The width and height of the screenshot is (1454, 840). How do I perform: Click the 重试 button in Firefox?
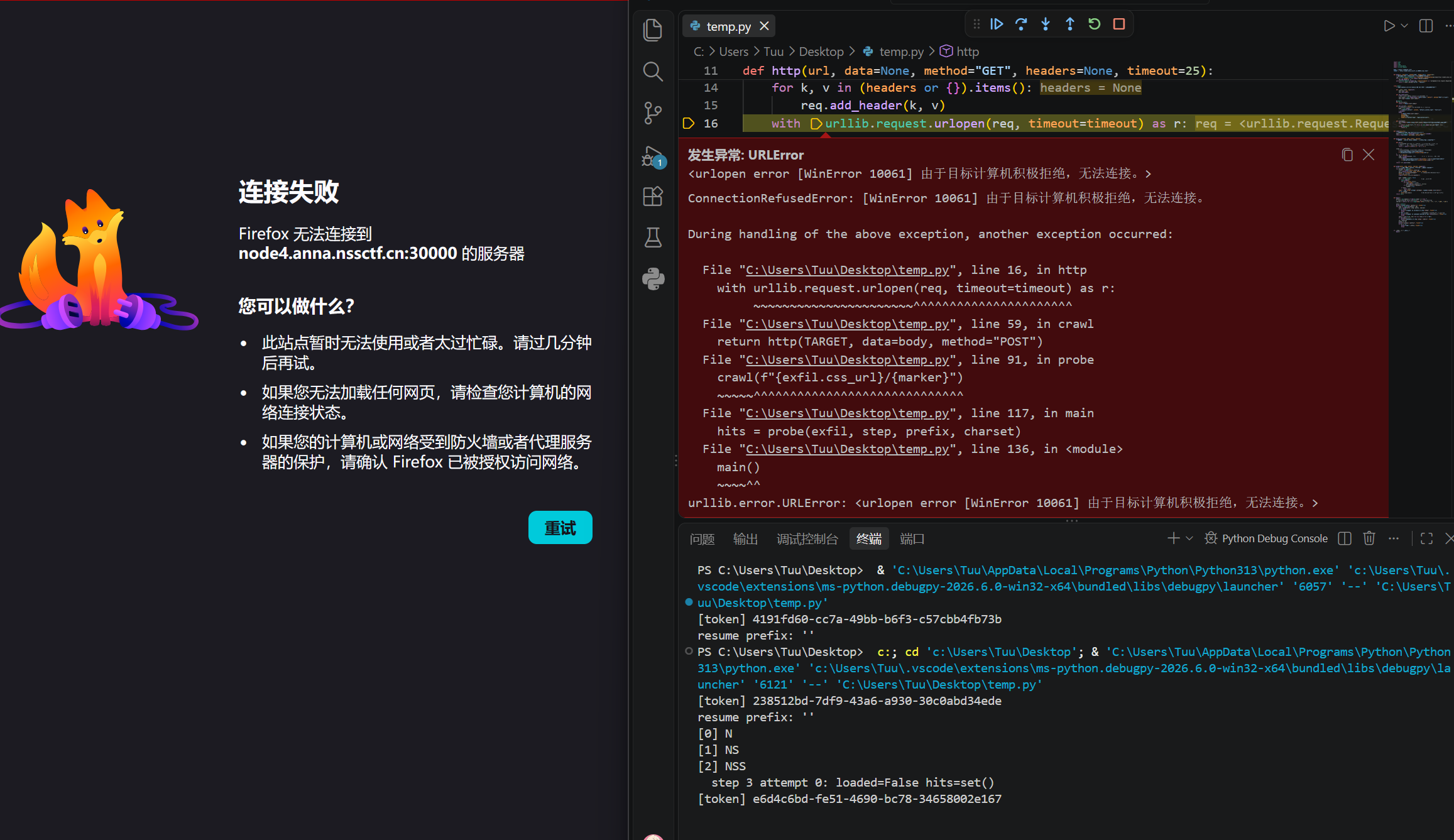point(560,528)
